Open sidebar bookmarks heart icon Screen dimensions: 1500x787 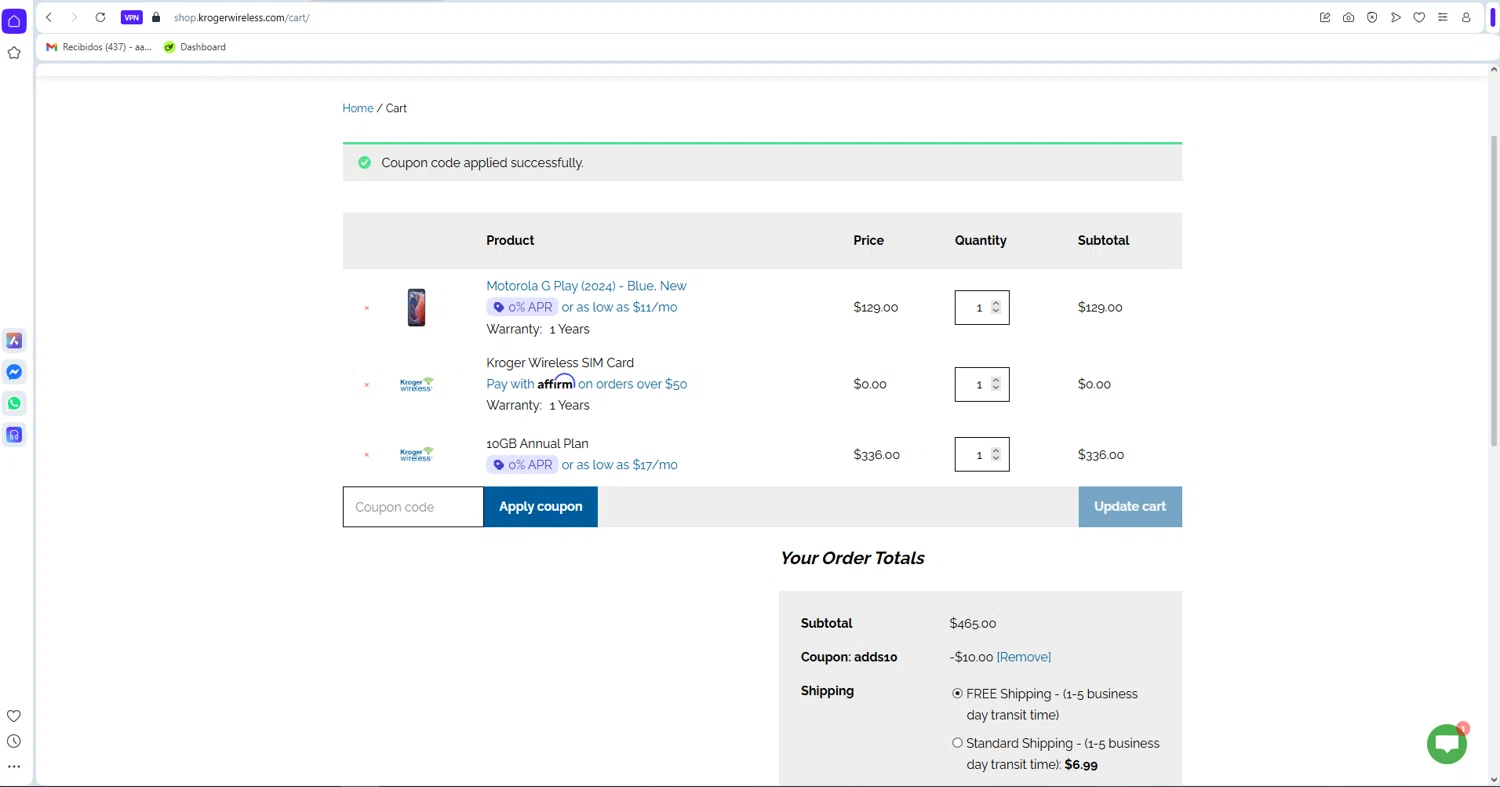[x=14, y=716]
